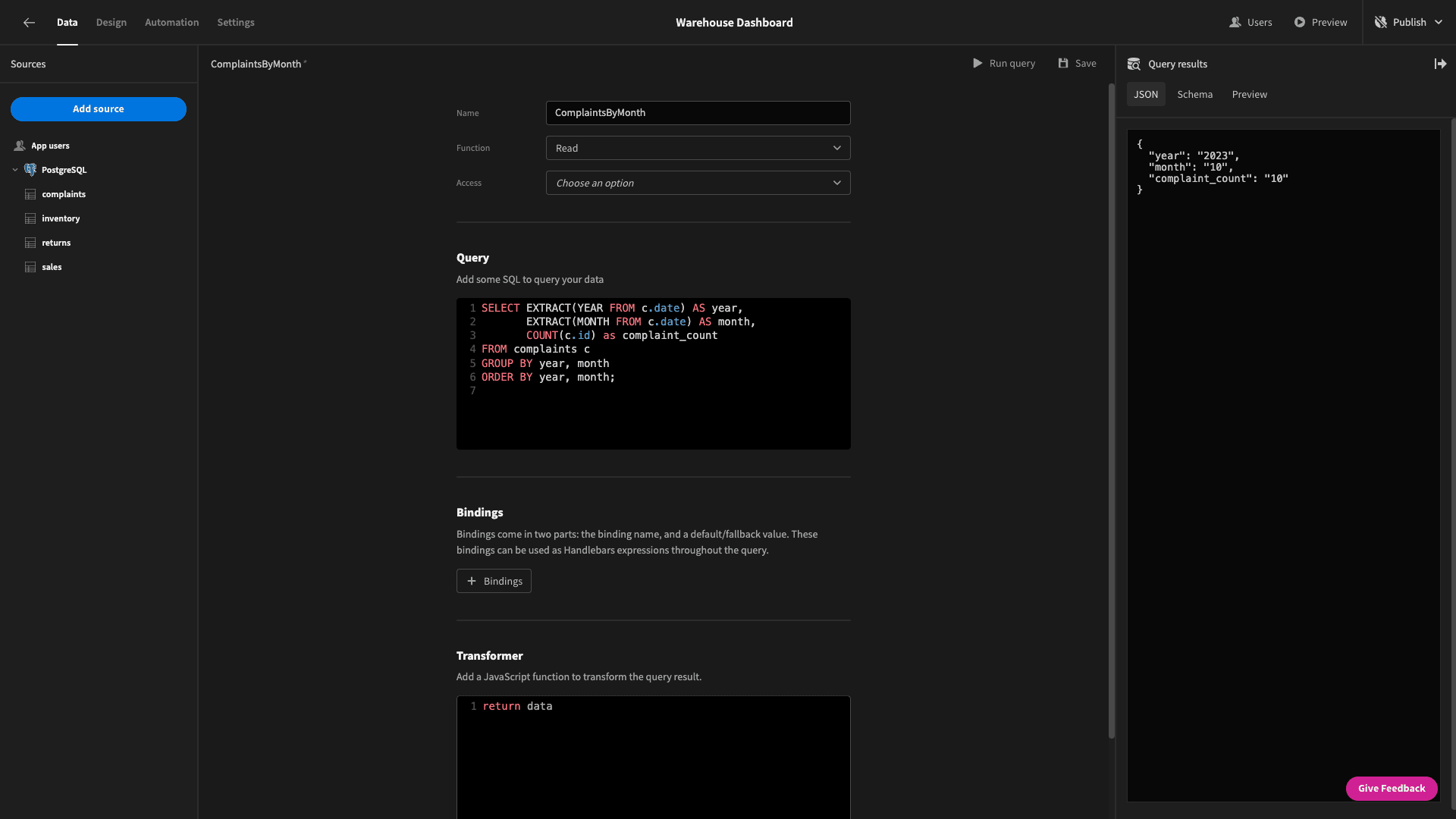Click the returns table icon
This screenshot has height=819, width=1456.
pos(30,243)
